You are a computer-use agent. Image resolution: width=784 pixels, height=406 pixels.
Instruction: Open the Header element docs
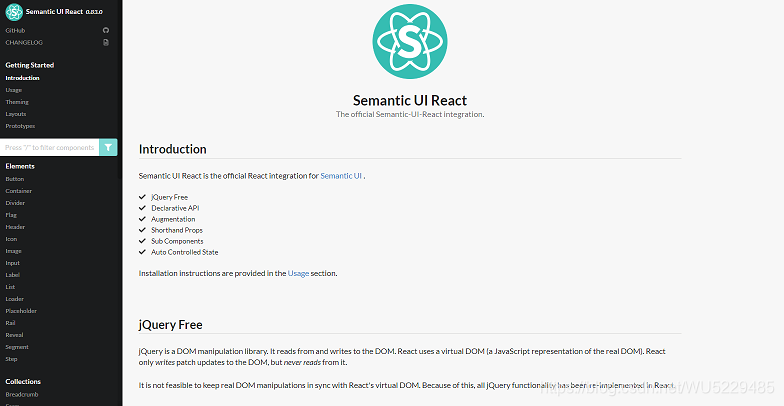(15, 227)
